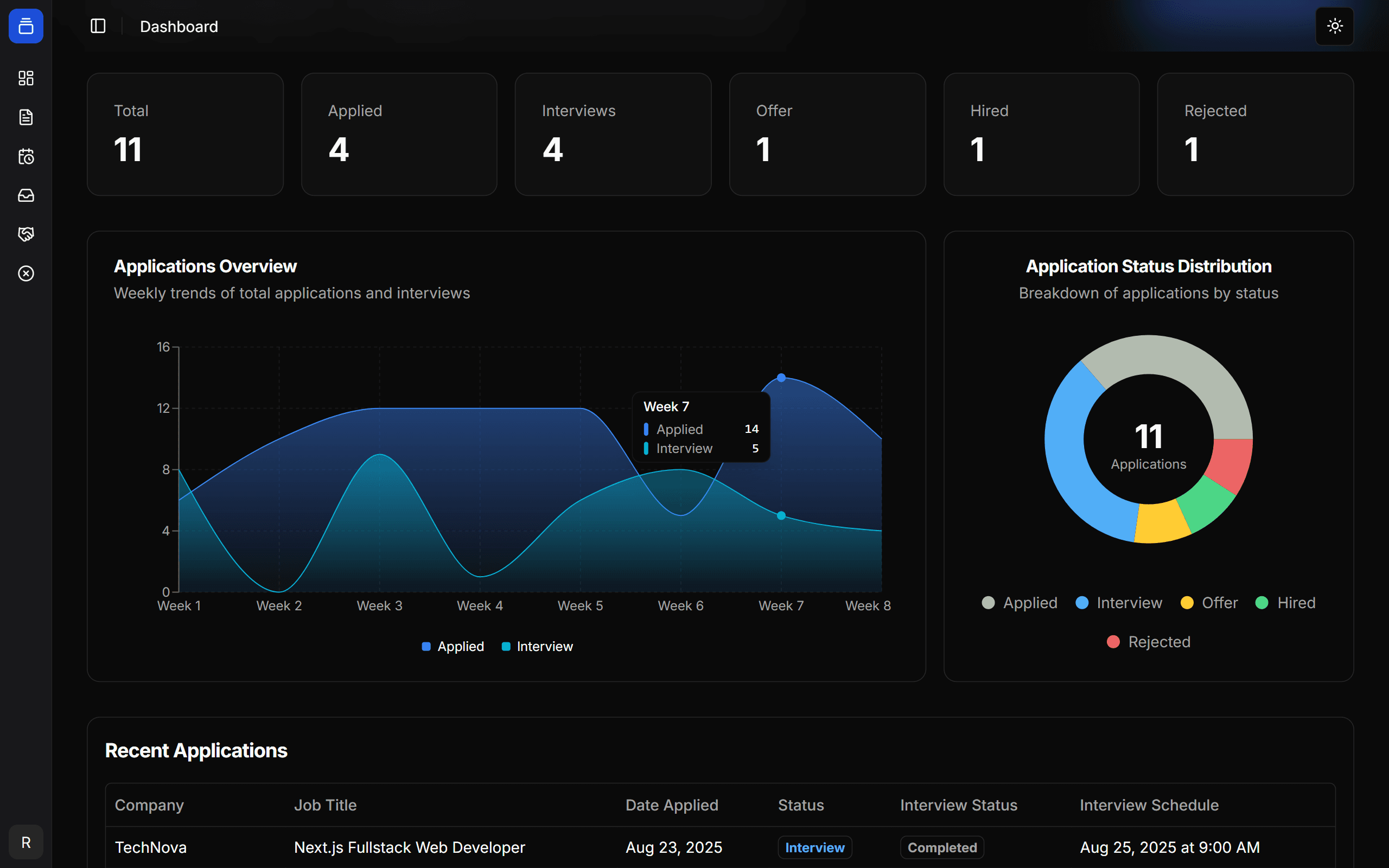
Task: Click the Offer legend in donut chart
Action: pos(1209,603)
